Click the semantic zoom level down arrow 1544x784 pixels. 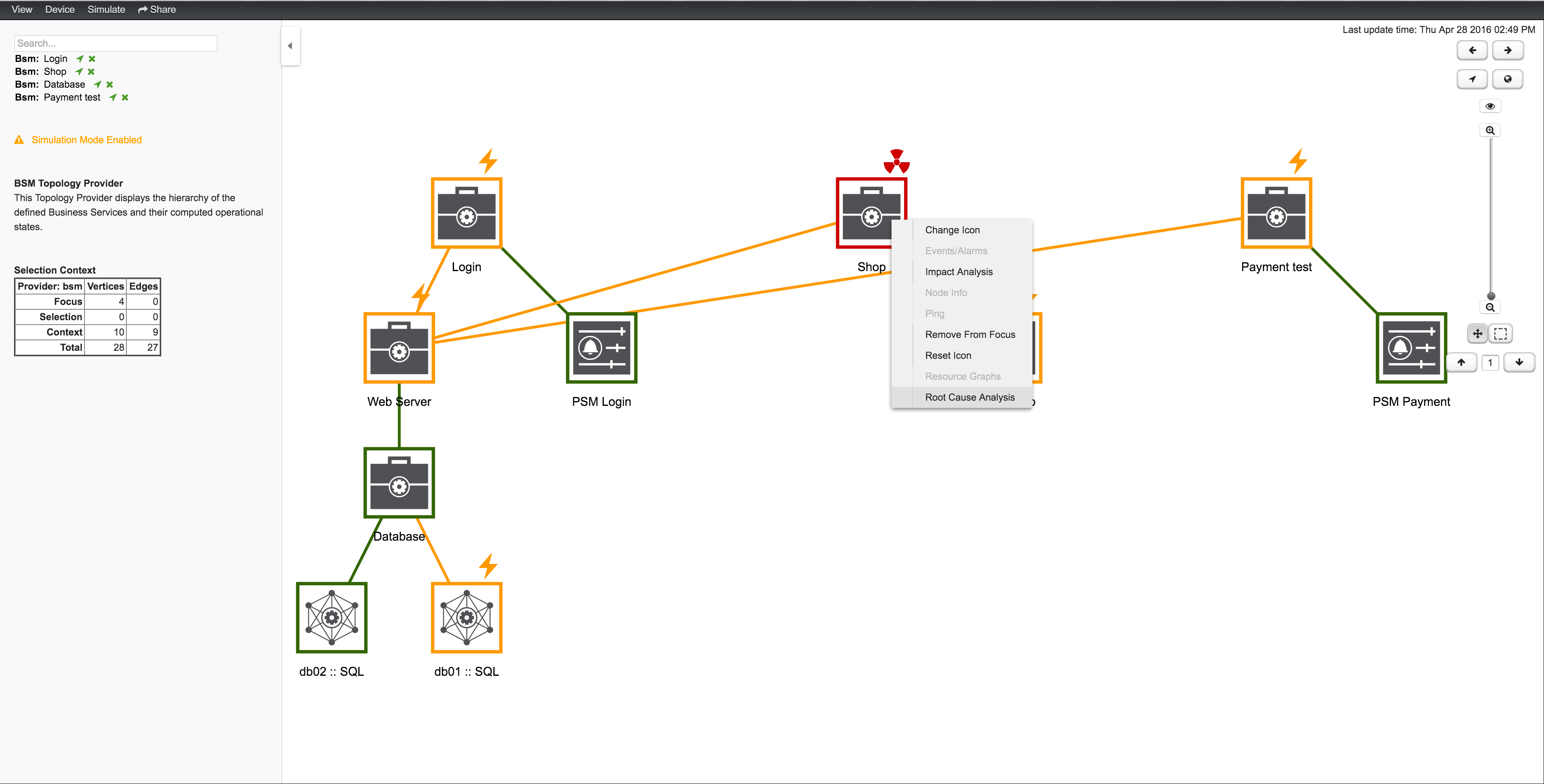click(x=1519, y=362)
